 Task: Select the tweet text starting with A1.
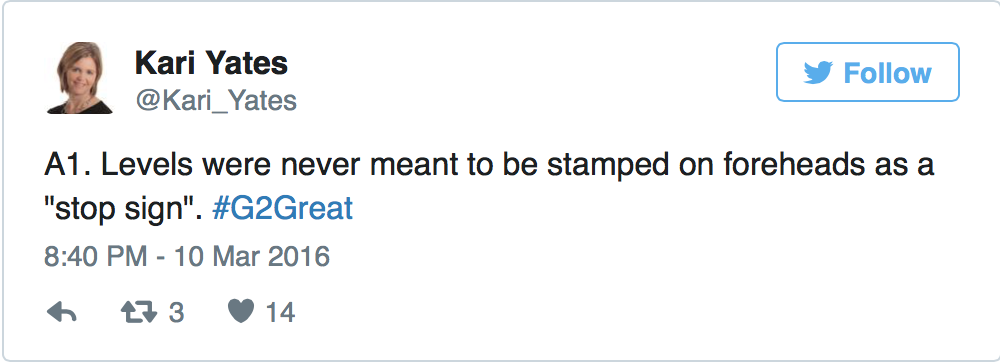[489, 187]
